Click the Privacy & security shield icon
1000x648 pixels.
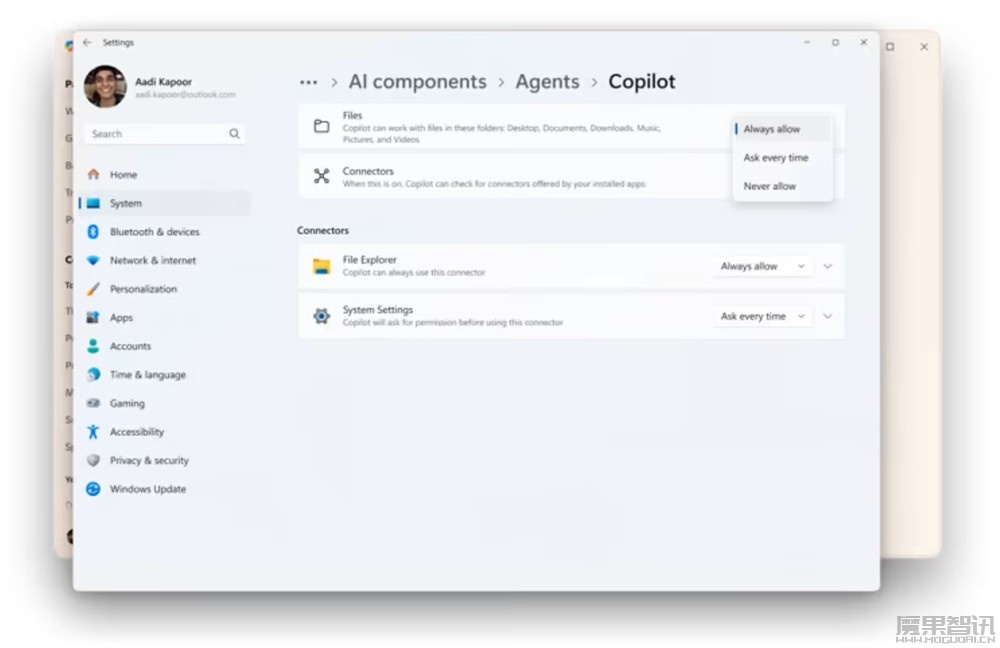(x=93, y=461)
